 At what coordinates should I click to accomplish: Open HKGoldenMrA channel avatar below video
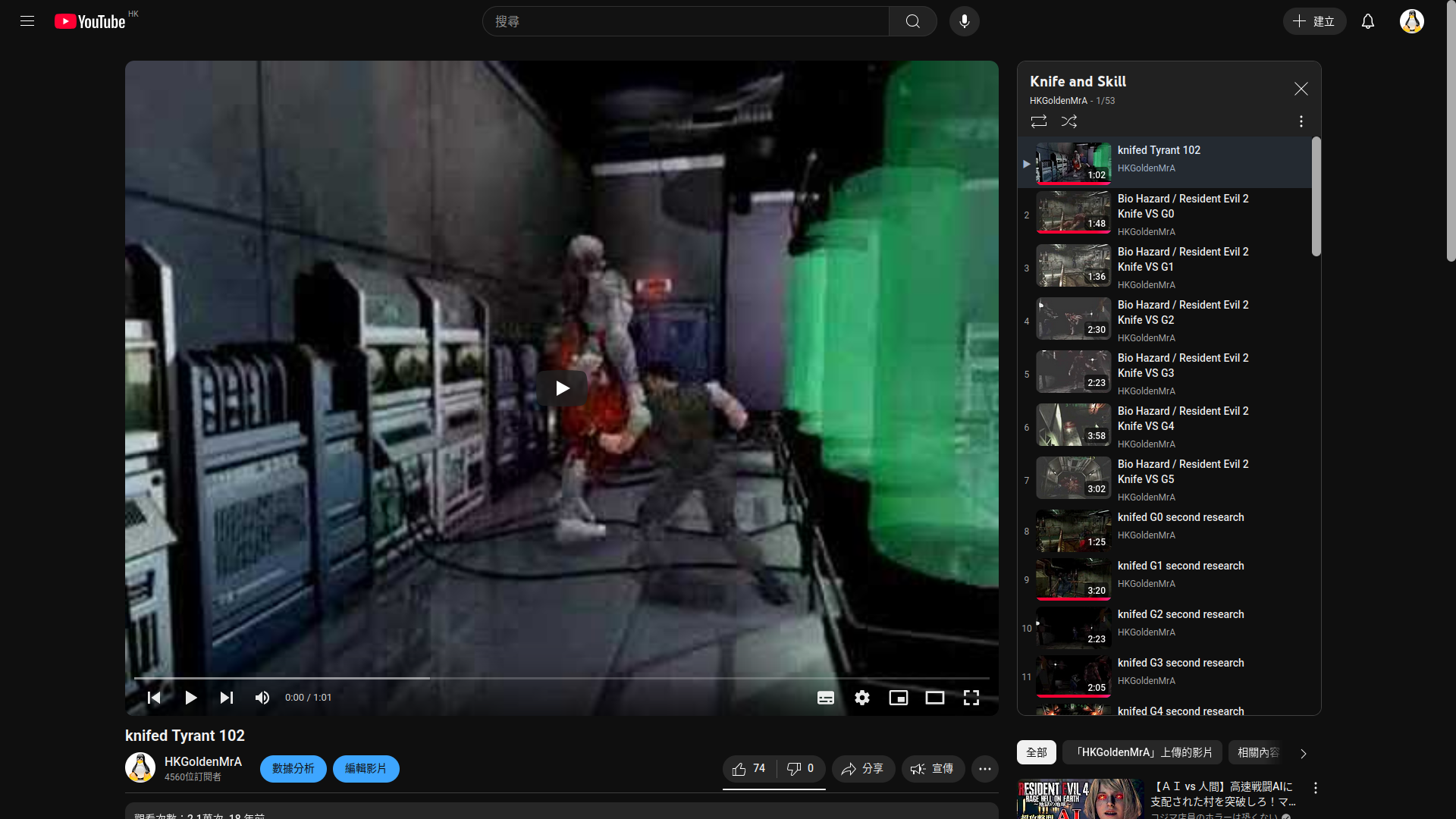click(140, 767)
